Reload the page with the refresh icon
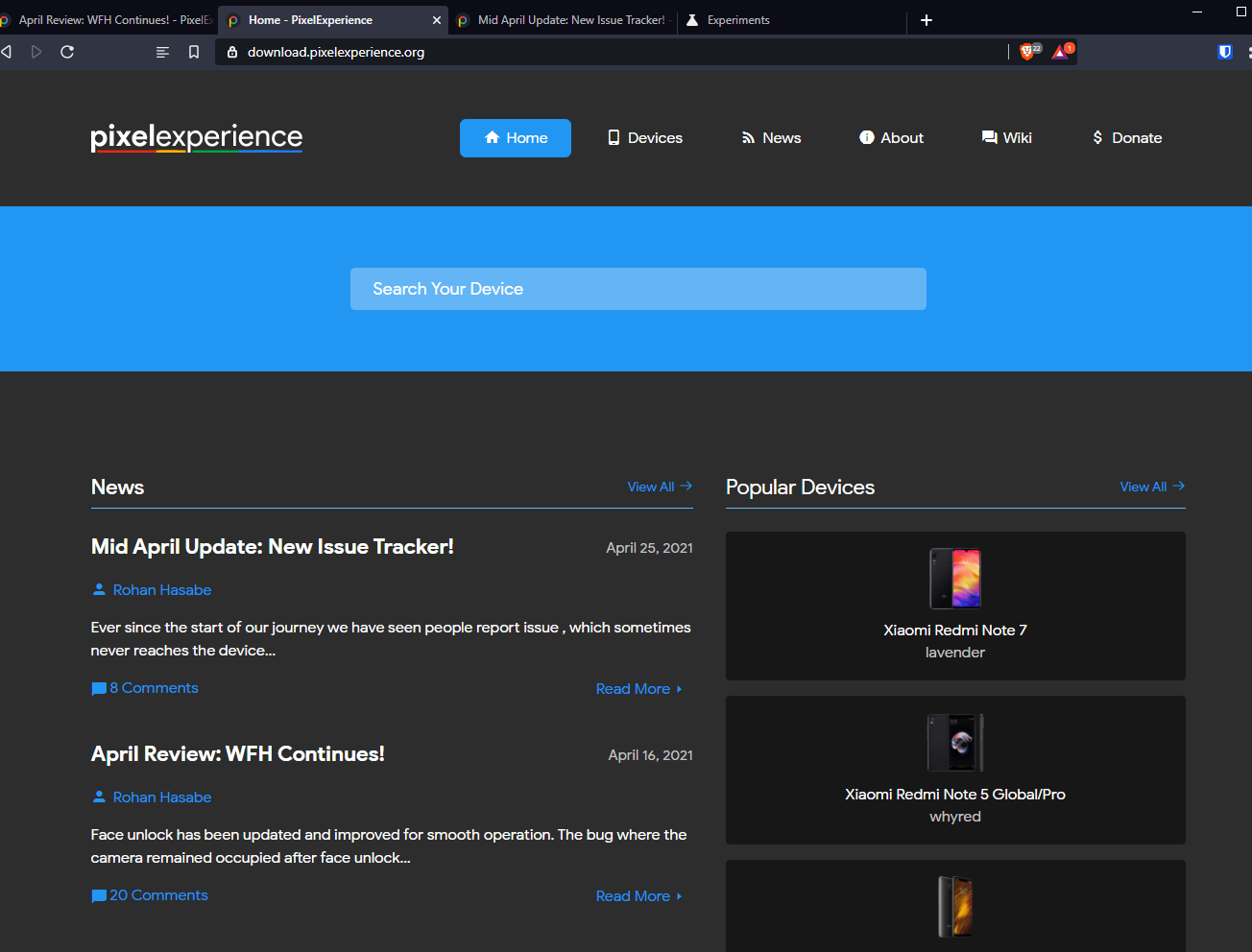 pos(67,52)
